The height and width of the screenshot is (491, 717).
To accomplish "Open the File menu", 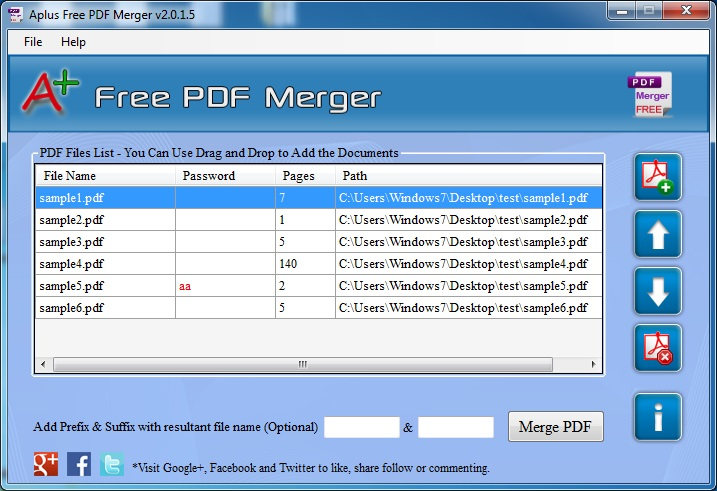I will point(33,42).
